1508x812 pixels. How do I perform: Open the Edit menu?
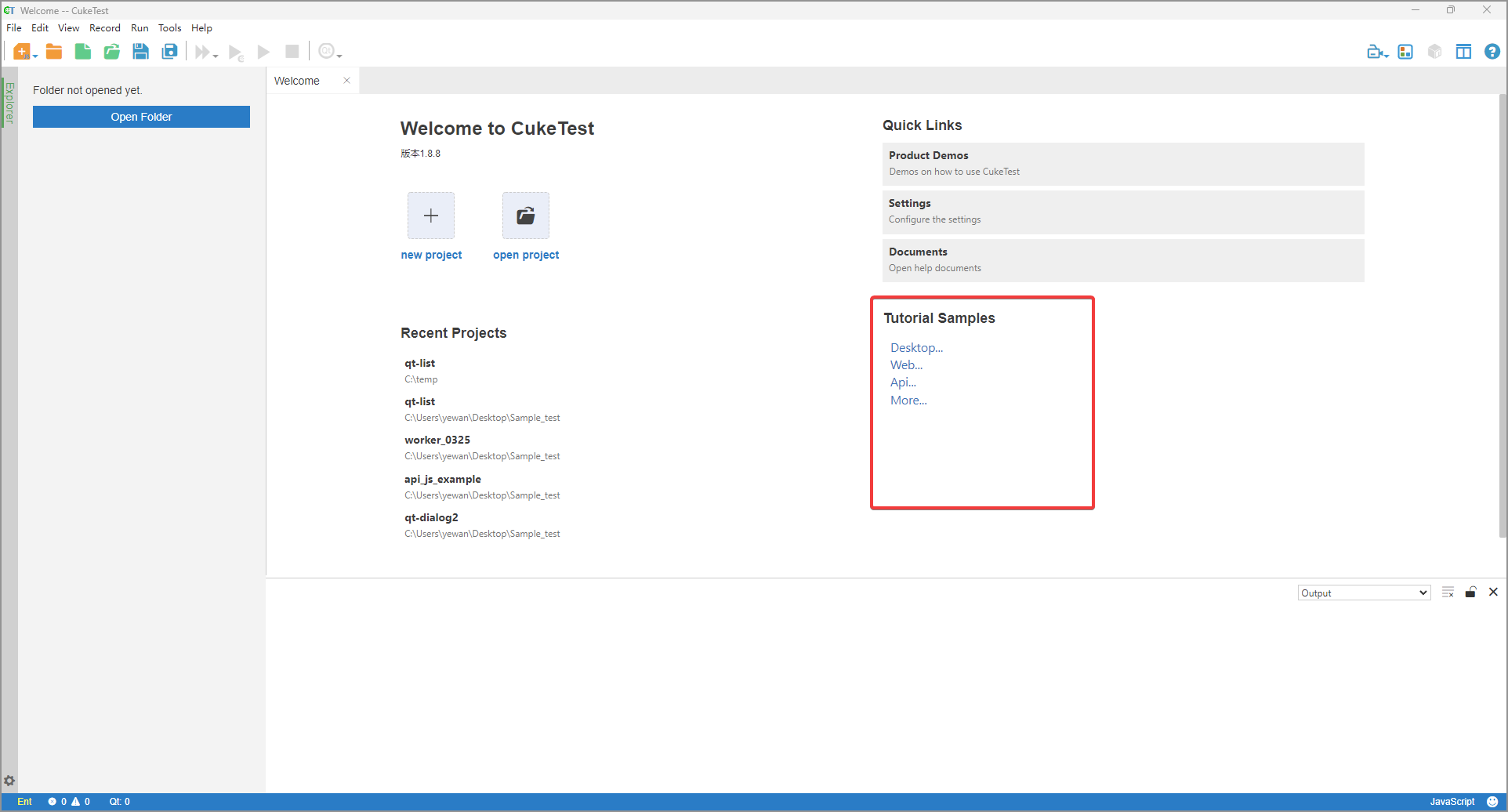click(40, 28)
